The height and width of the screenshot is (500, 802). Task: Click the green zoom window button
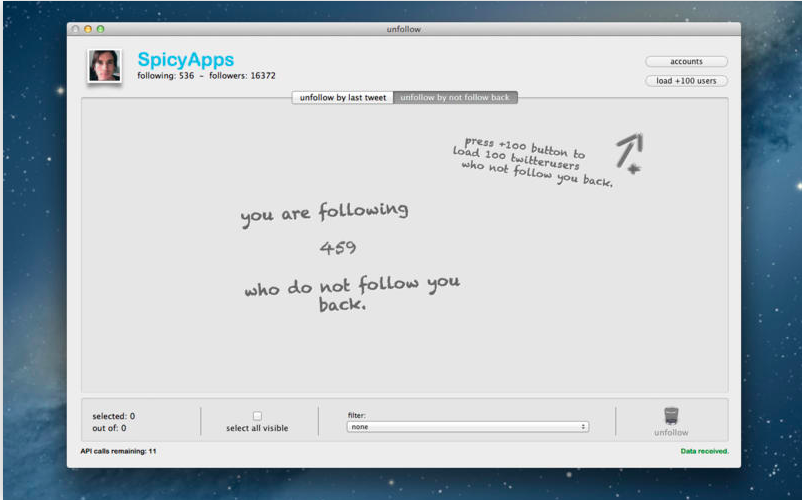pyautogui.click(x=101, y=29)
